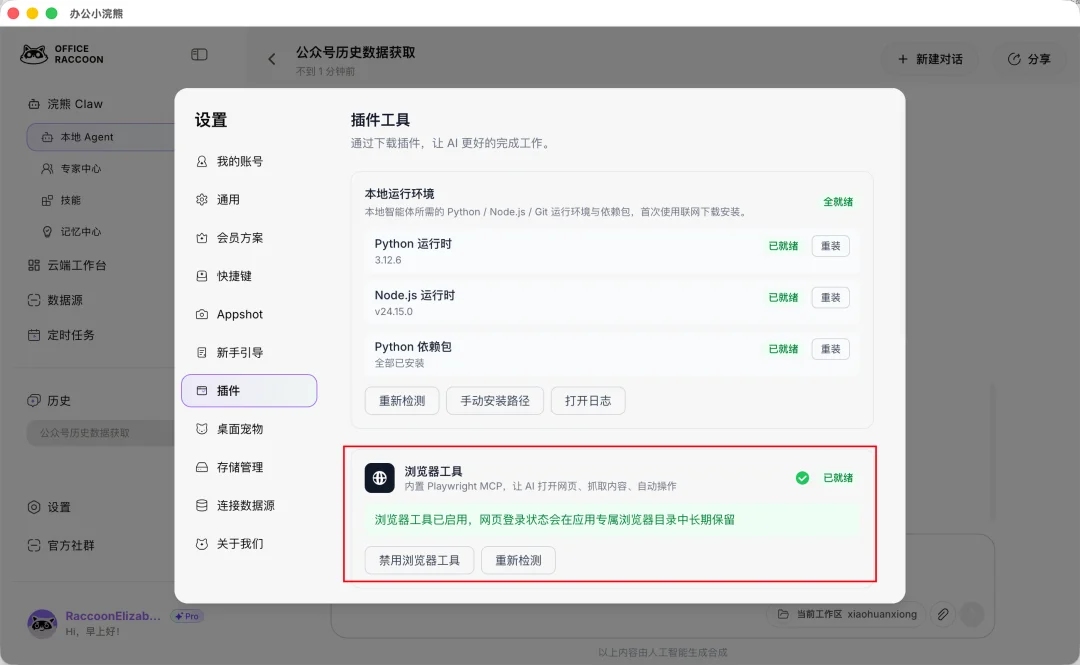The width and height of the screenshot is (1080, 665).
Task: Click the back arrow beside 公众号历史数据获取
Action: (271, 59)
